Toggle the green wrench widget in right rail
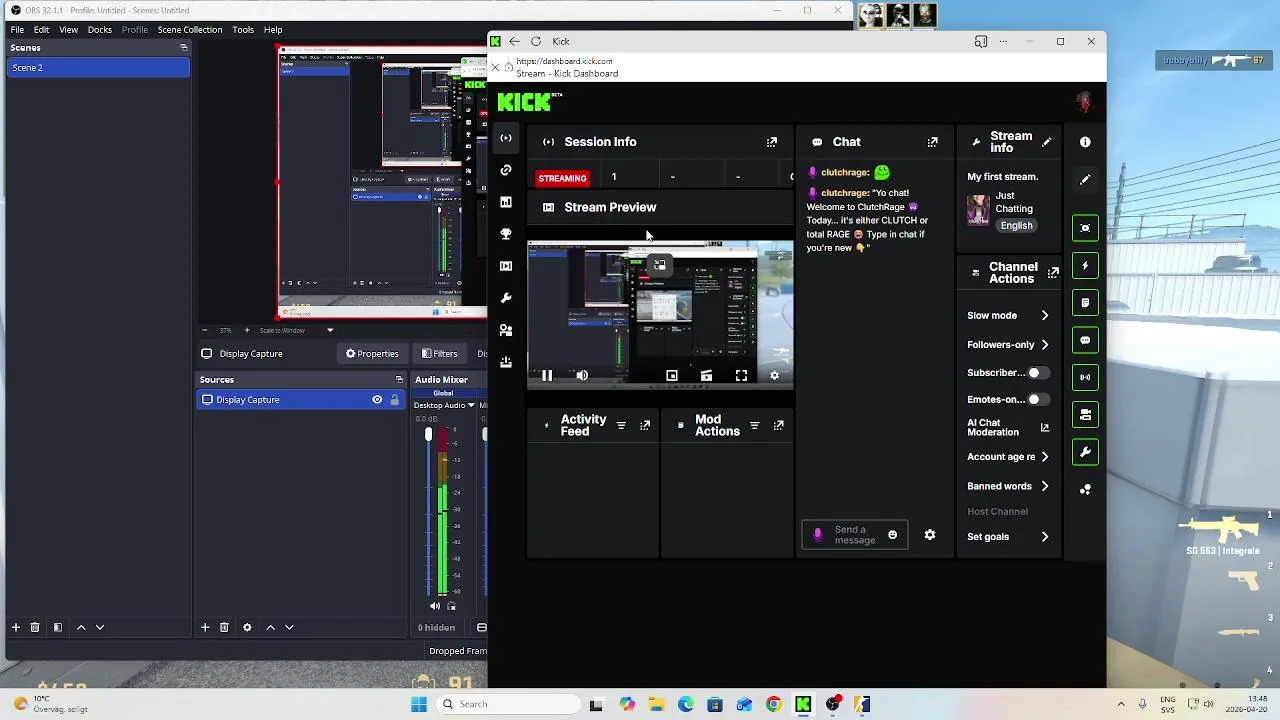Image resolution: width=1280 pixels, height=720 pixels. pos(1085,452)
